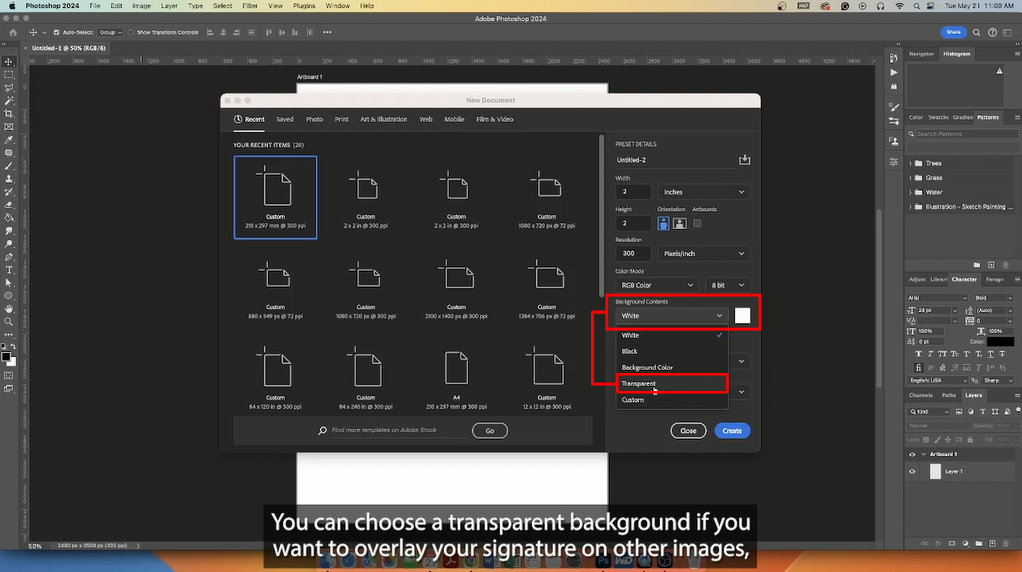This screenshot has height=572, width=1022.
Task: Hide Layer 1 visibility eye
Action: [x=912, y=472]
